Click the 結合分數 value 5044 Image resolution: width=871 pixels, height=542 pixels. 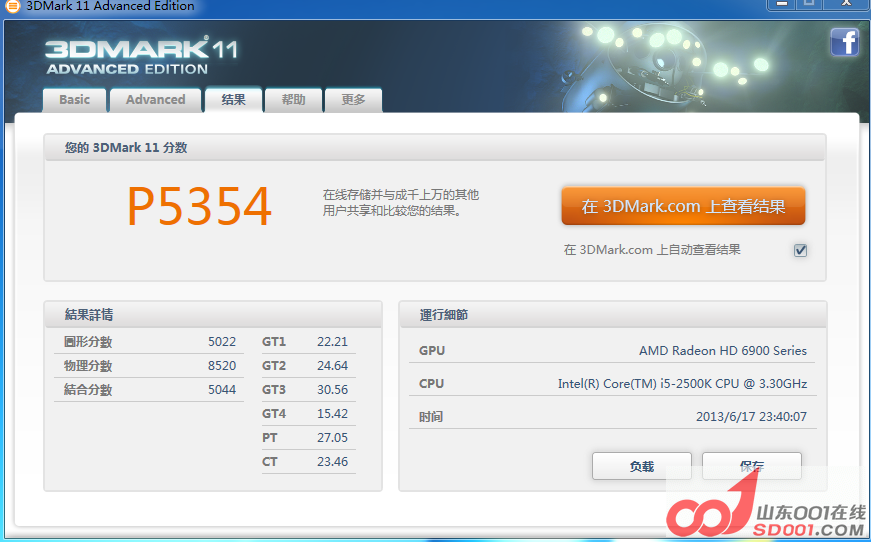[x=222, y=390]
